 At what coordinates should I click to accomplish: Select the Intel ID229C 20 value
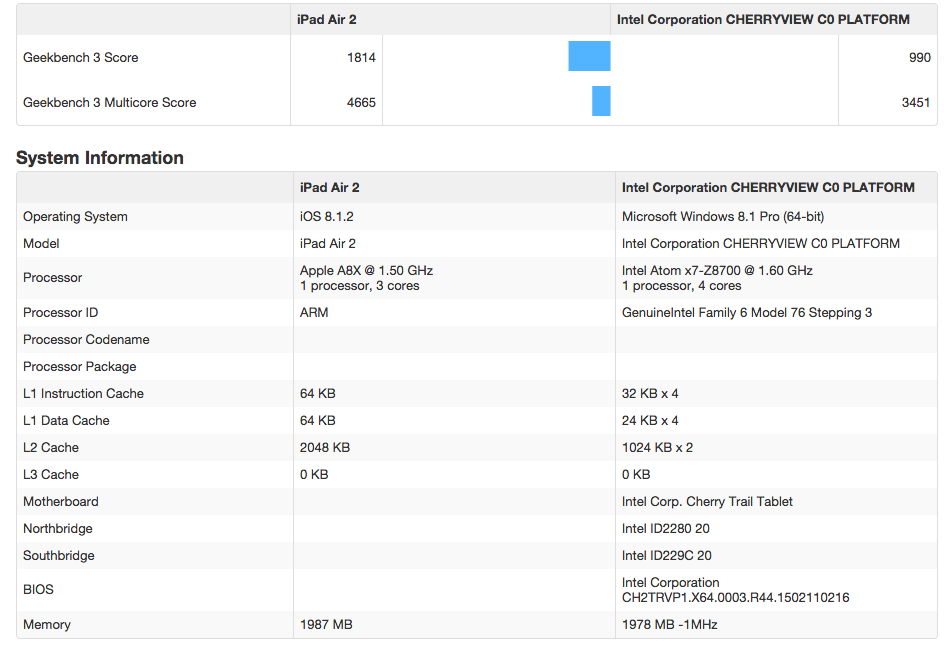(x=667, y=556)
